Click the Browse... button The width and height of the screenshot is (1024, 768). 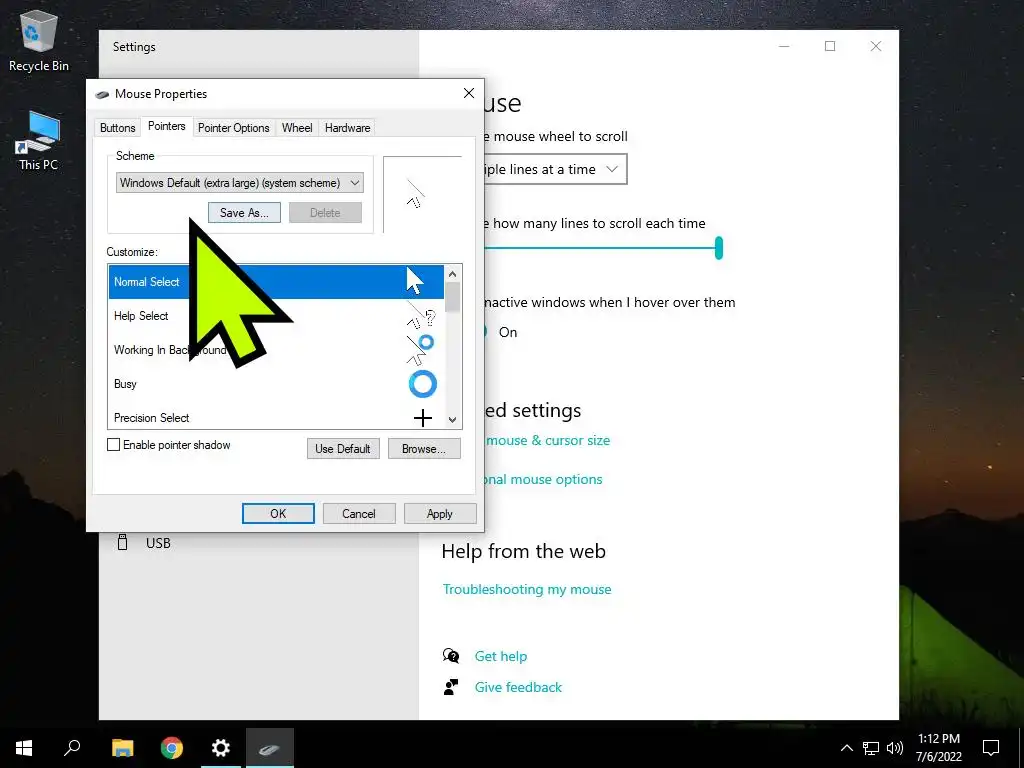(x=424, y=449)
